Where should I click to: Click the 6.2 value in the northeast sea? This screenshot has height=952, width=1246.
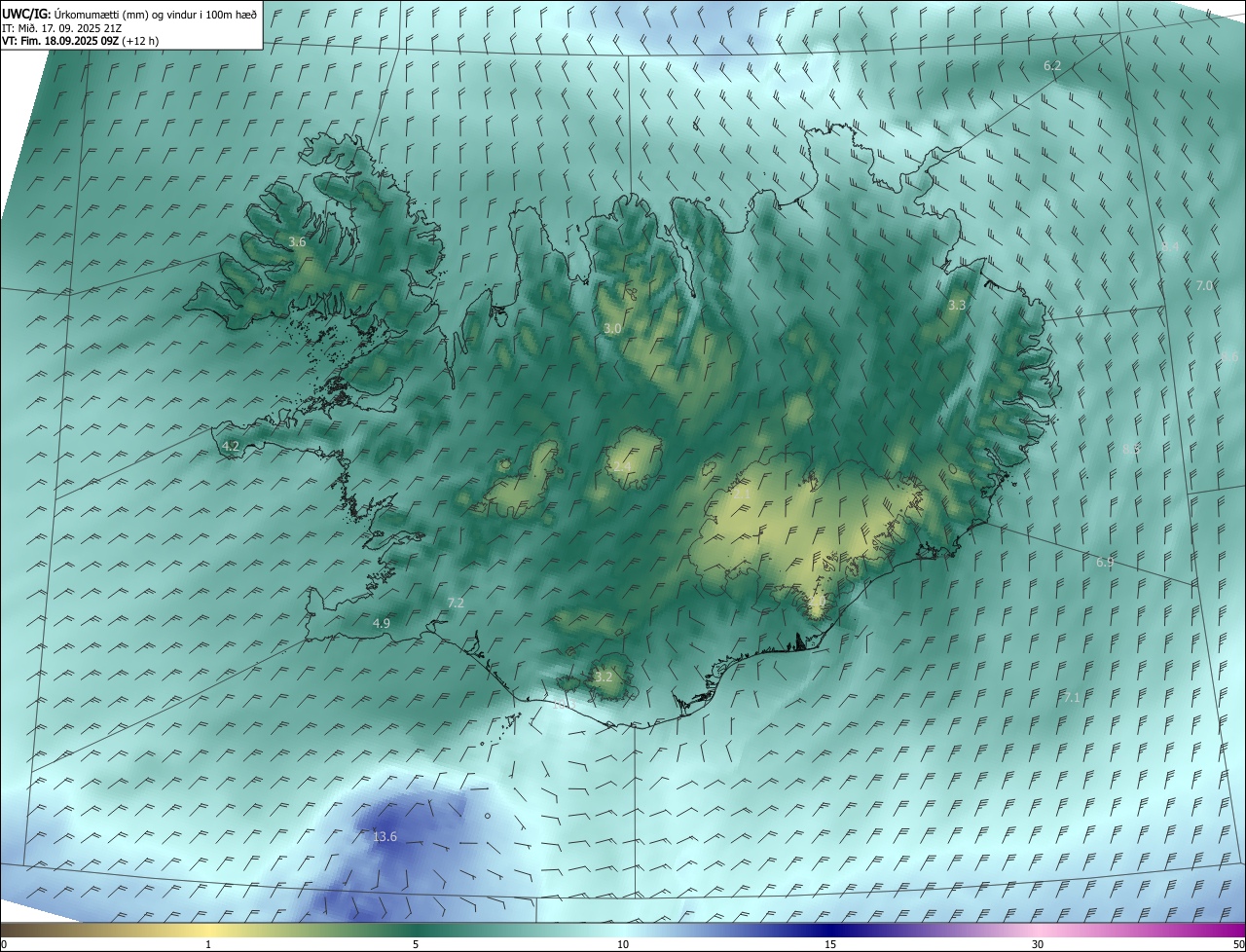pyautogui.click(x=1052, y=65)
